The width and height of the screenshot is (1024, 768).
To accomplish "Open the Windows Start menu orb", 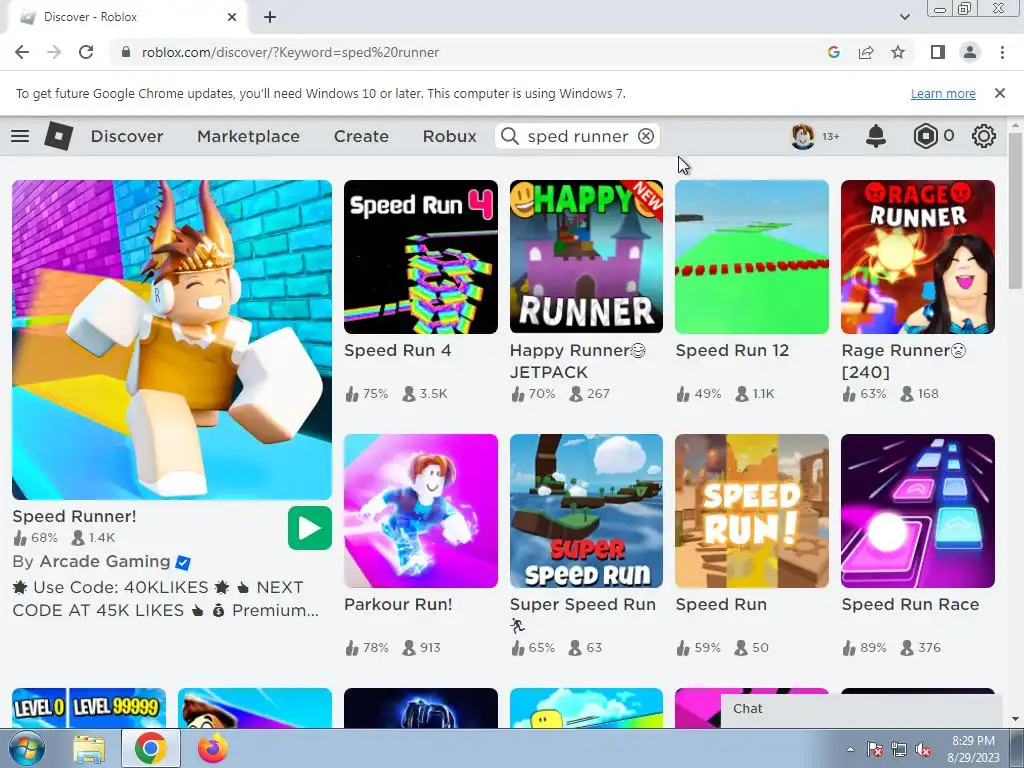I will (27, 748).
